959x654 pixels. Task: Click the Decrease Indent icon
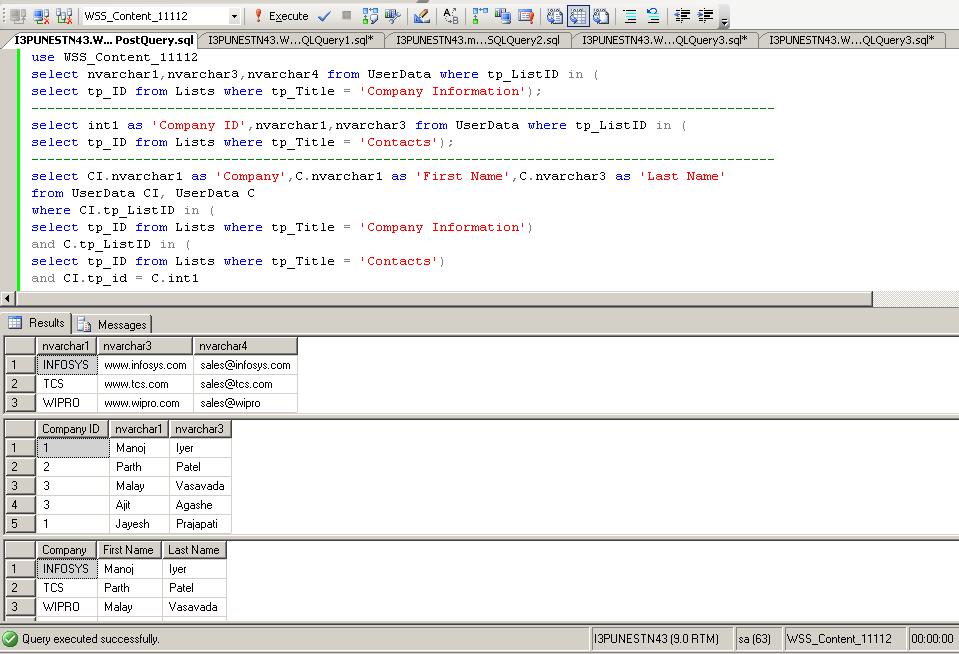pos(682,16)
